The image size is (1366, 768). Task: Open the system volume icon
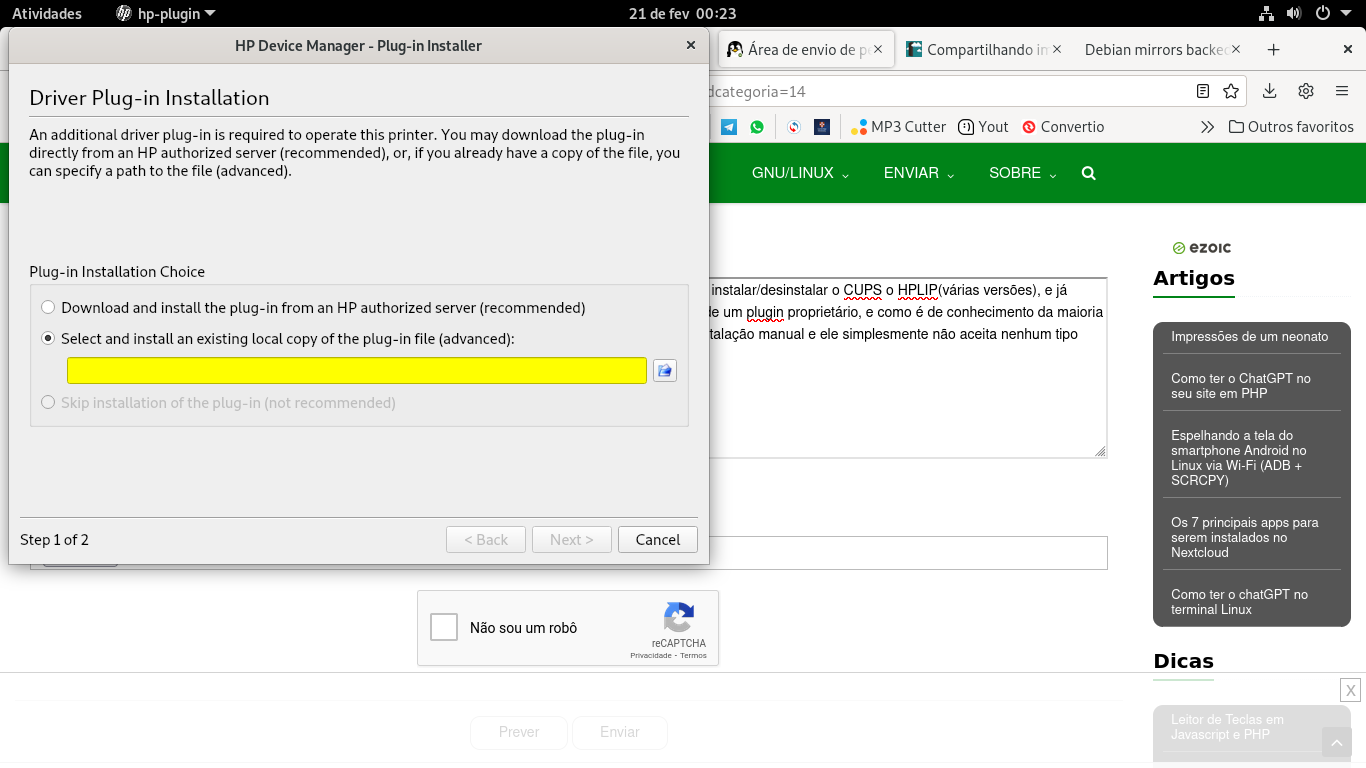tap(1294, 14)
